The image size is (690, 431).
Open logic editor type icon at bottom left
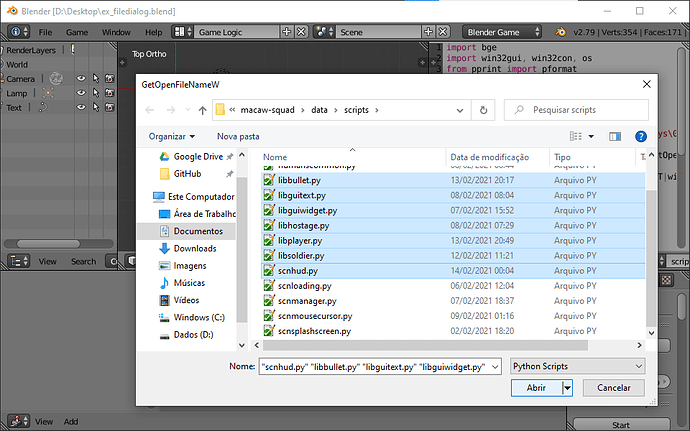coord(19,421)
